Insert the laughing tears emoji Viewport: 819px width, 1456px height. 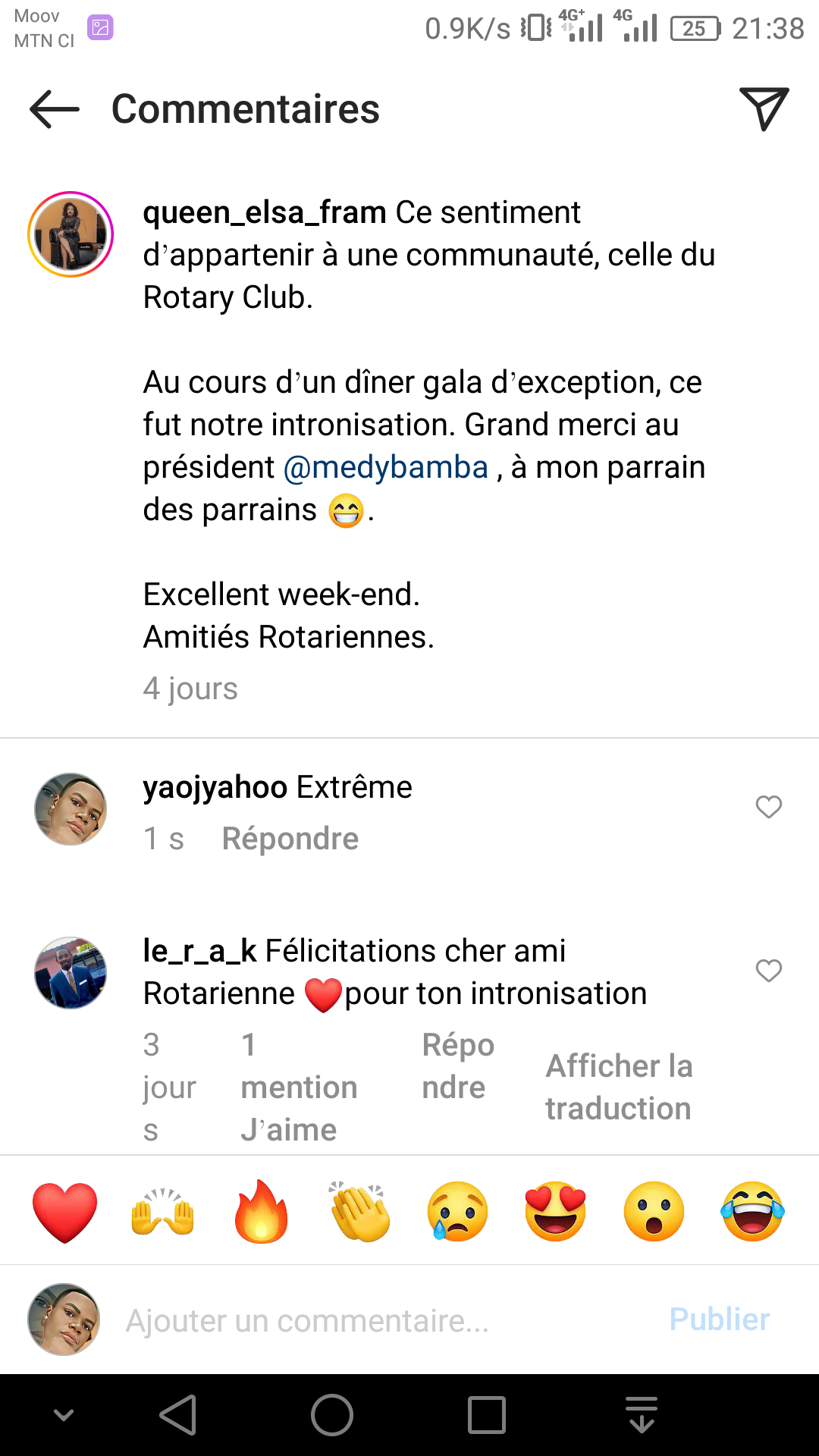(x=752, y=1211)
